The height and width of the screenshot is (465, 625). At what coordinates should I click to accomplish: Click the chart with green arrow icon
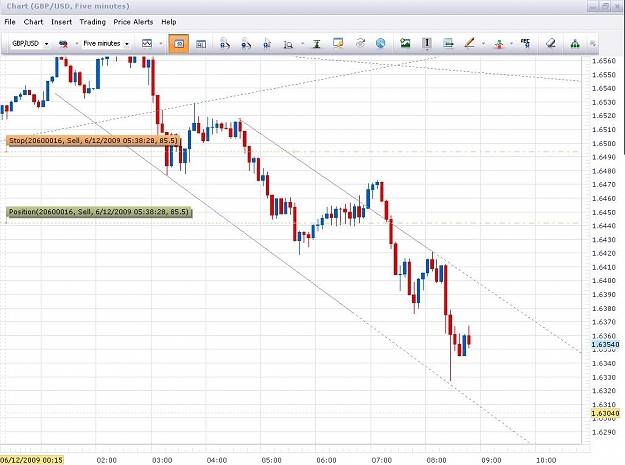click(x=448, y=43)
